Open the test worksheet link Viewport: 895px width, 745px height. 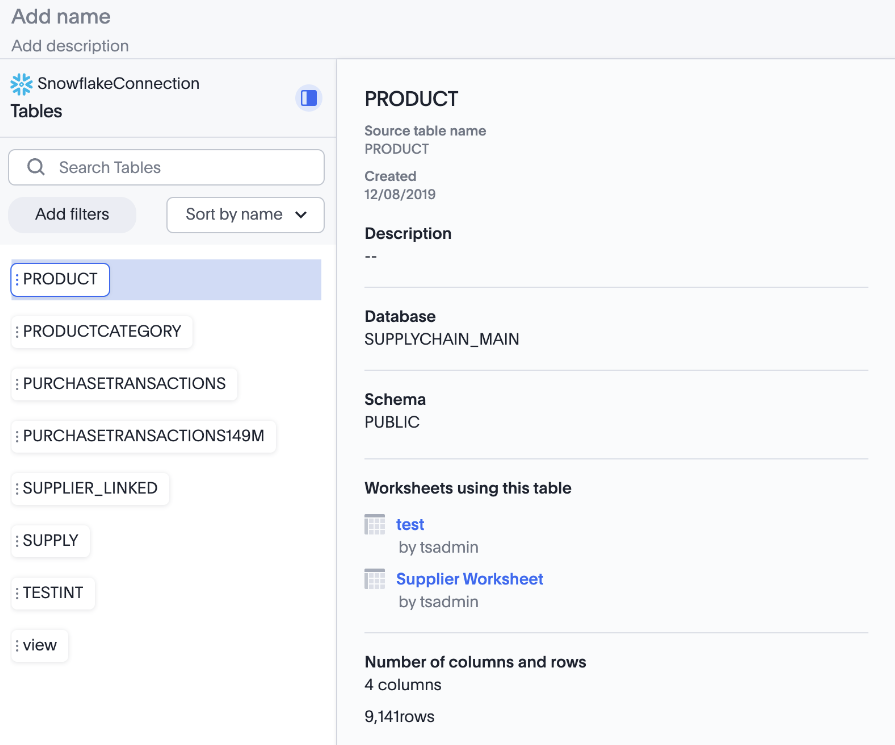[410, 525]
